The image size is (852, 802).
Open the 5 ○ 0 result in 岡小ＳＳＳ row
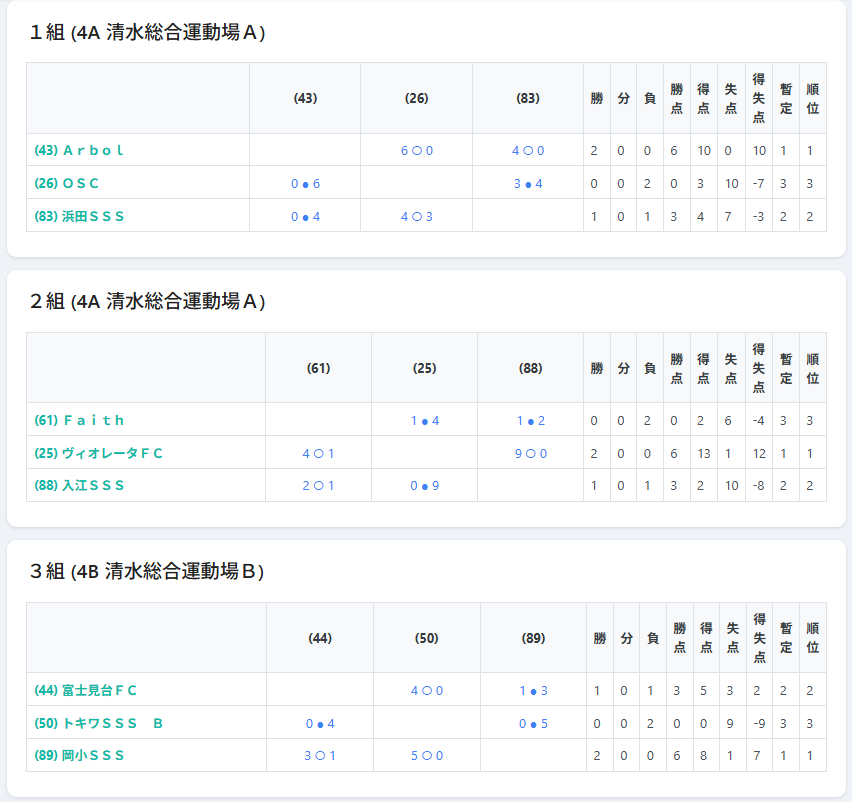click(426, 755)
